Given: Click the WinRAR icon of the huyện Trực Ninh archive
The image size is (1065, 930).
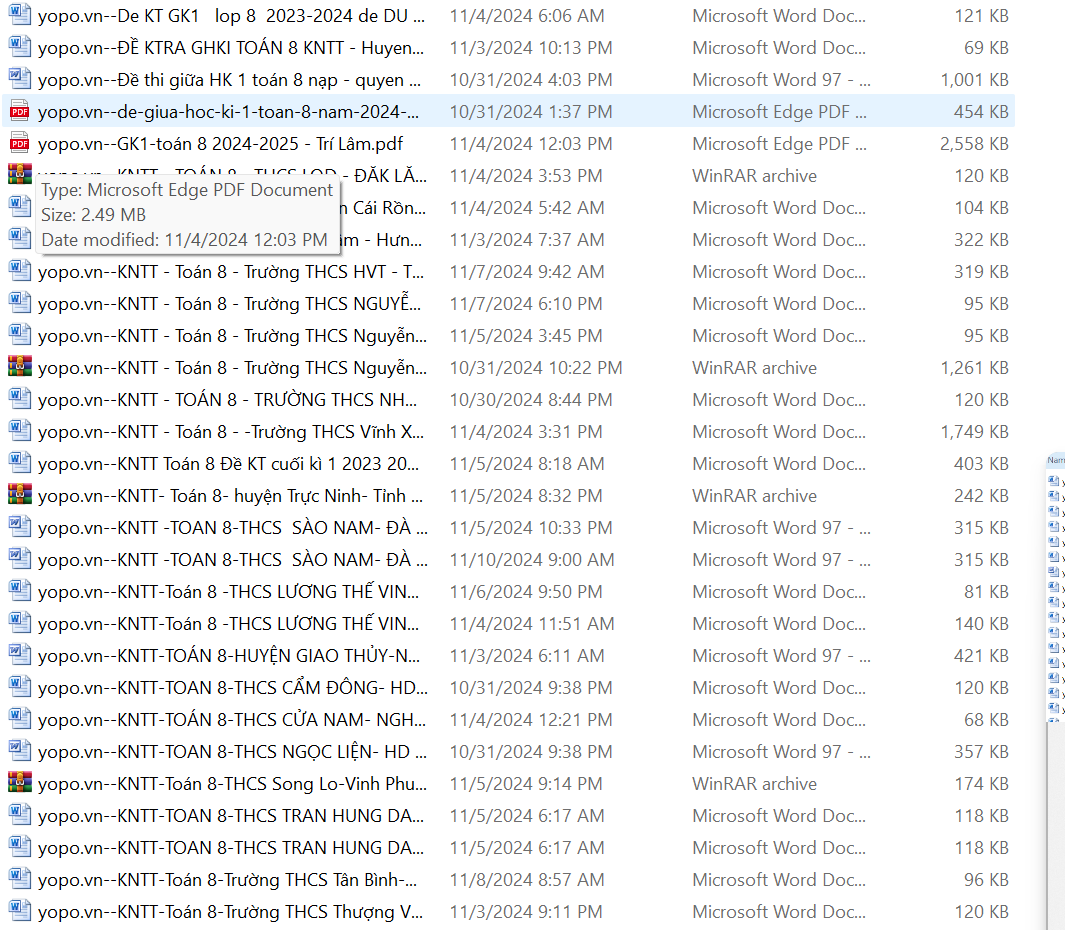Looking at the screenshot, I should pos(19,496).
